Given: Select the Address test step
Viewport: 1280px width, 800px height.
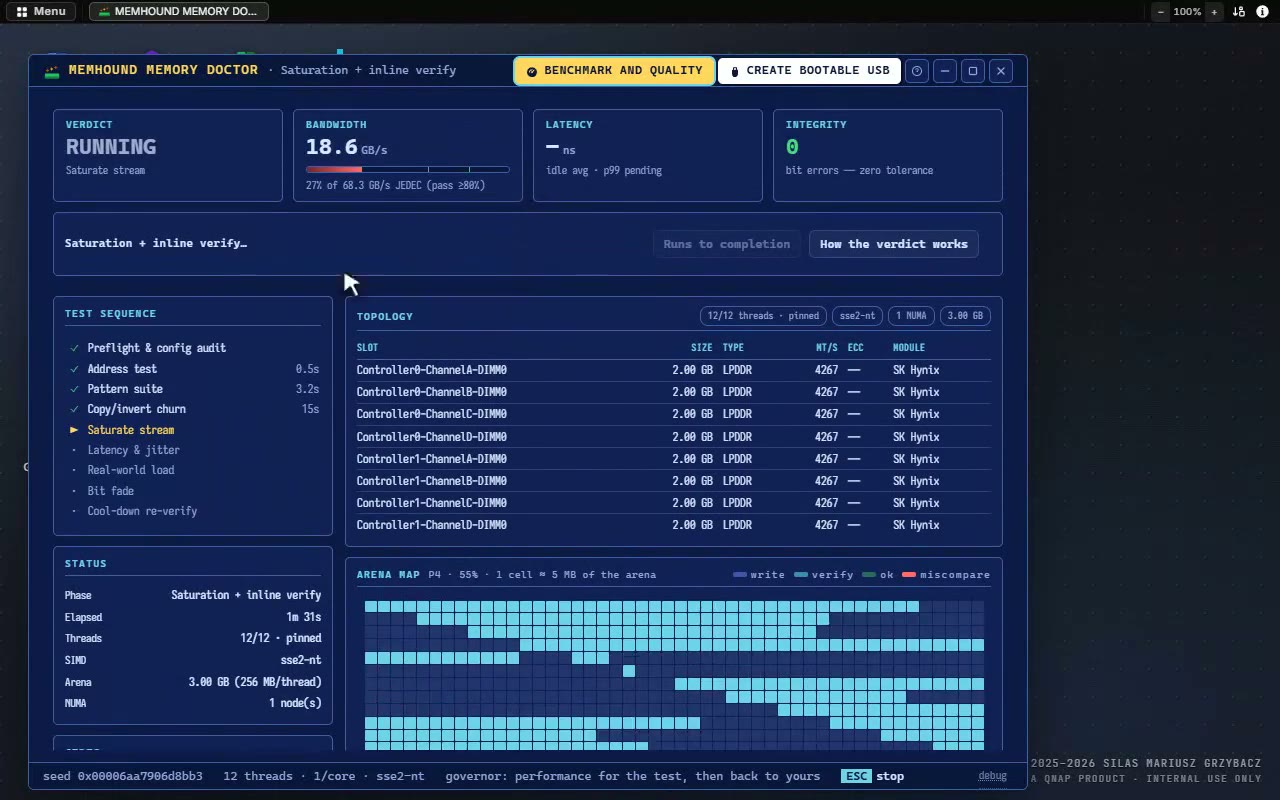Looking at the screenshot, I should [193, 369].
